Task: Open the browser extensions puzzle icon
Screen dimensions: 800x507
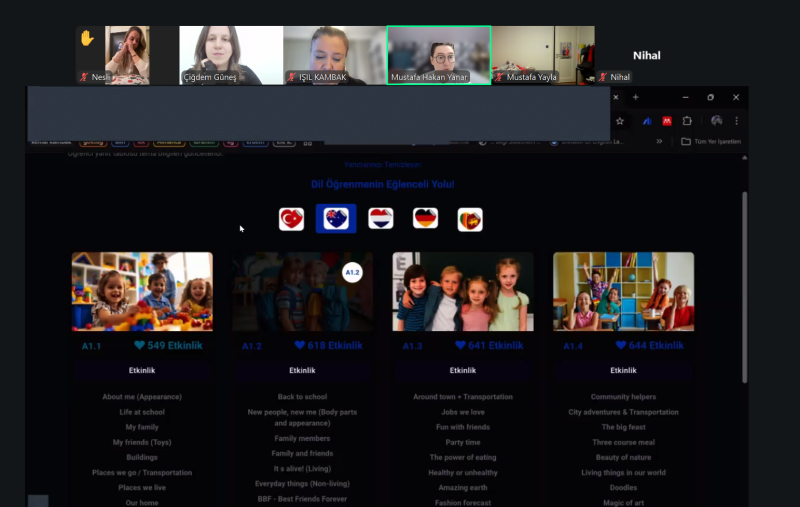Action: pyautogui.click(x=687, y=121)
